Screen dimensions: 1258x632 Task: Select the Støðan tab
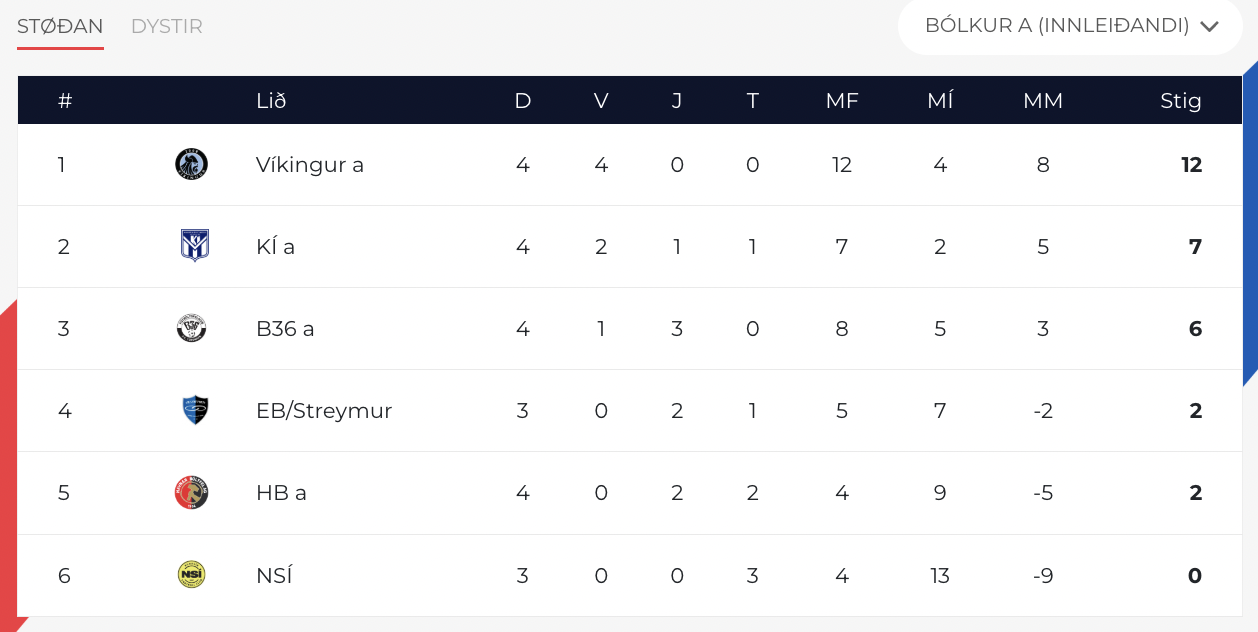[x=60, y=27]
